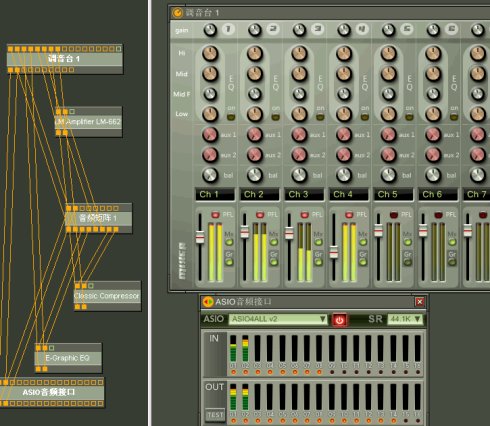The width and height of the screenshot is (490, 426).
Task: Toggle the Mx button on Ch 3
Action: pos(319,242)
